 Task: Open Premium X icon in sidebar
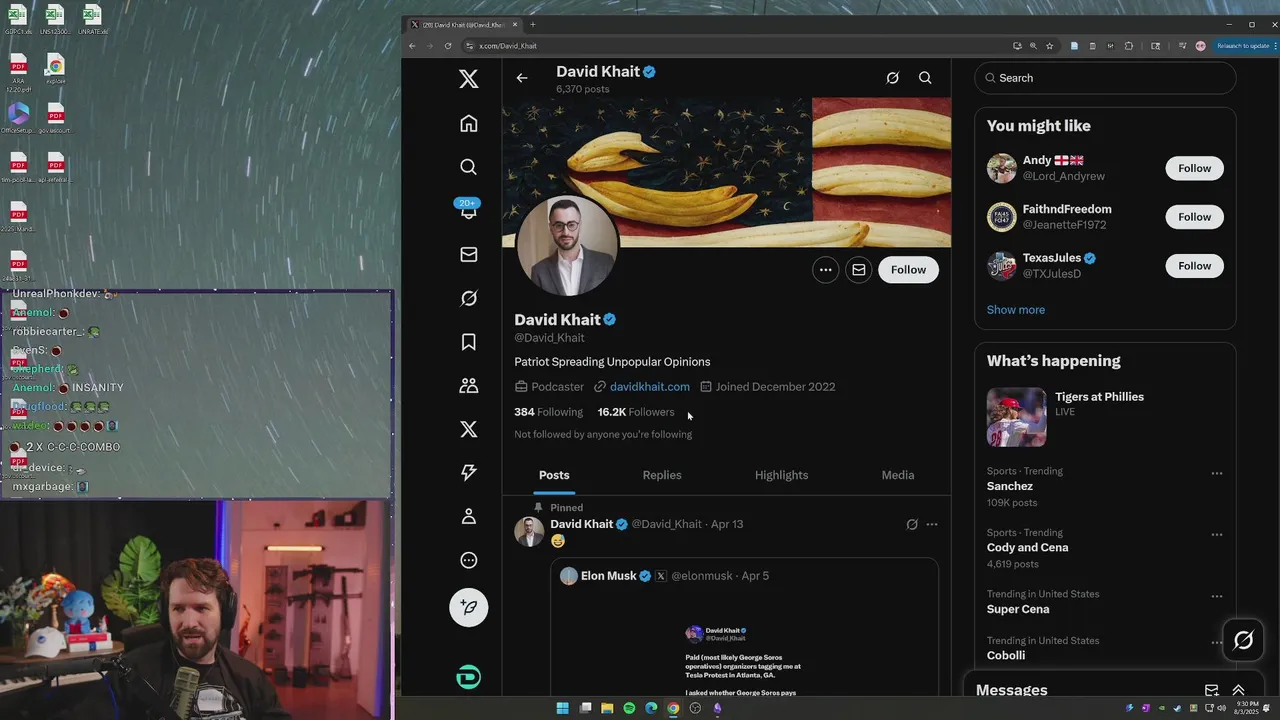point(469,429)
